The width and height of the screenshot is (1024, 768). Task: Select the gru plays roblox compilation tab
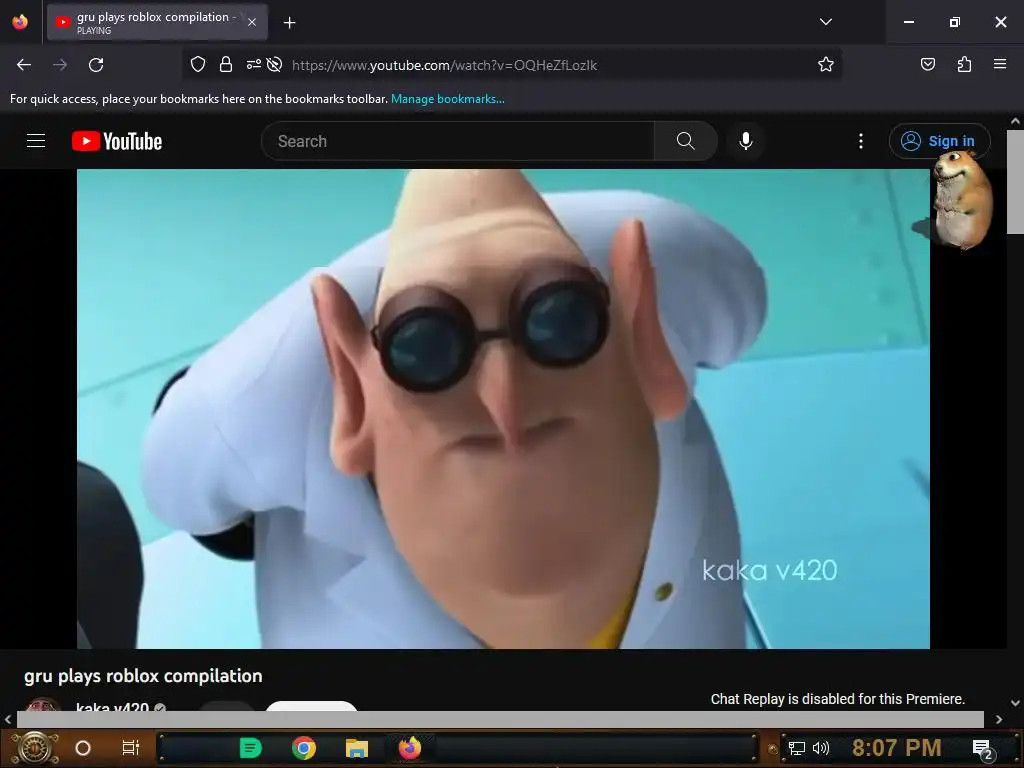[x=157, y=22]
